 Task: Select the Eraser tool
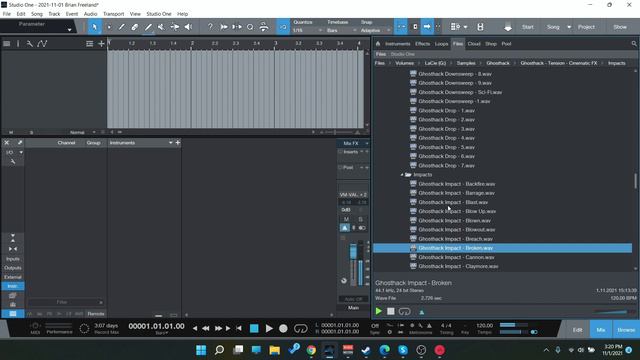coord(134,27)
